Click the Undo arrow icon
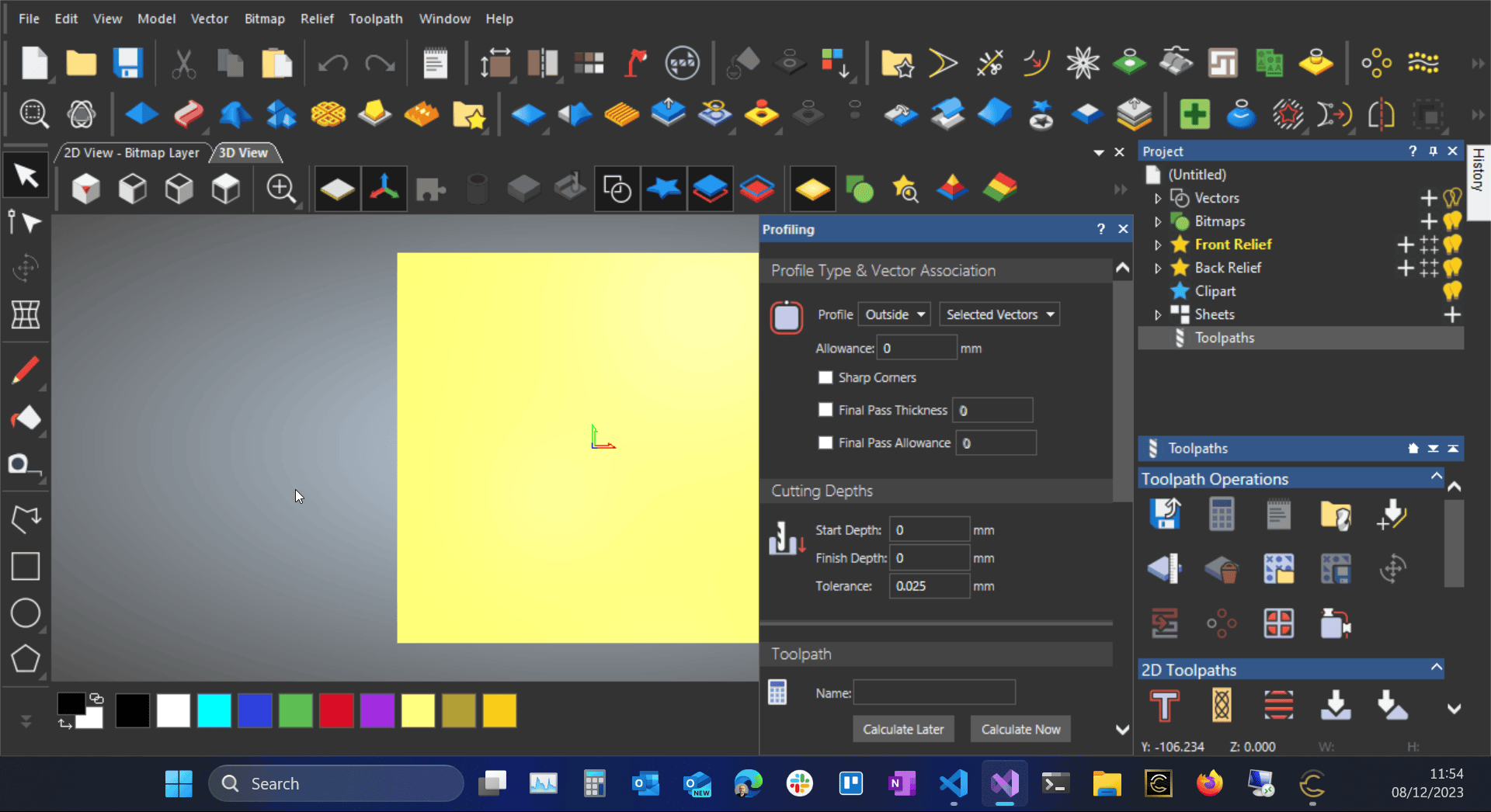1491x812 pixels. pos(332,63)
